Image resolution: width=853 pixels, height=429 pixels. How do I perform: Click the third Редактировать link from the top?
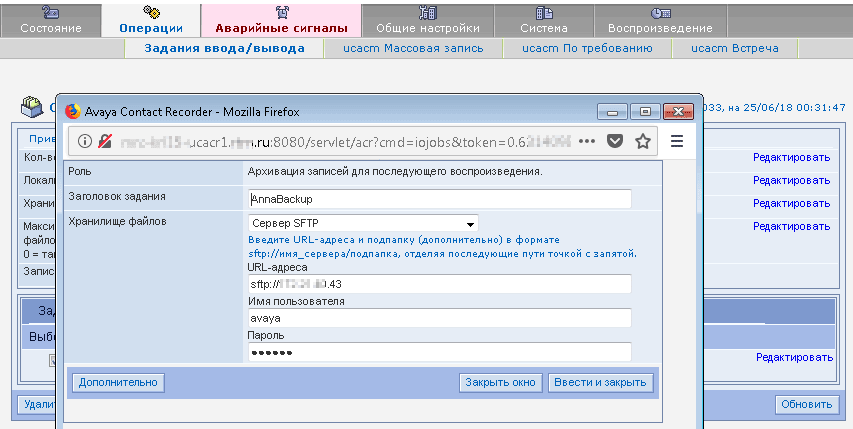[792, 203]
